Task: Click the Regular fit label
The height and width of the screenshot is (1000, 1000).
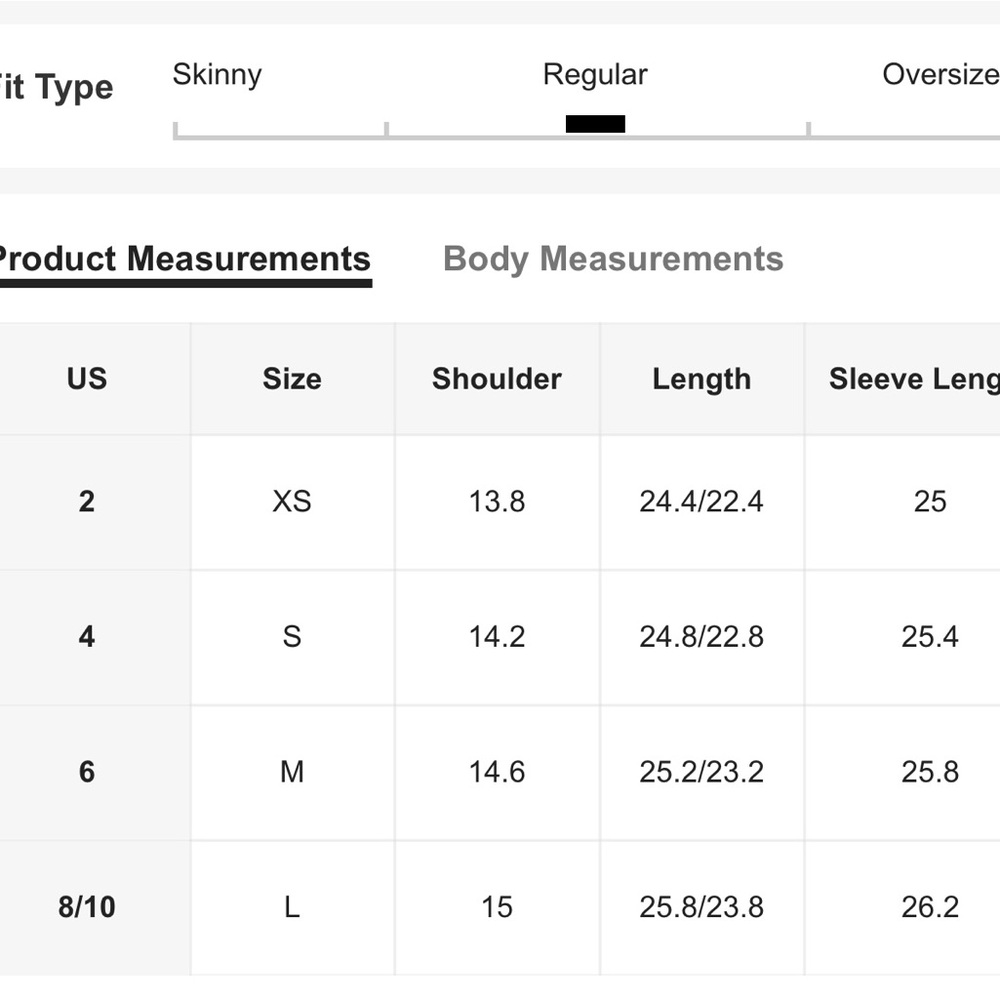Action: [x=595, y=75]
